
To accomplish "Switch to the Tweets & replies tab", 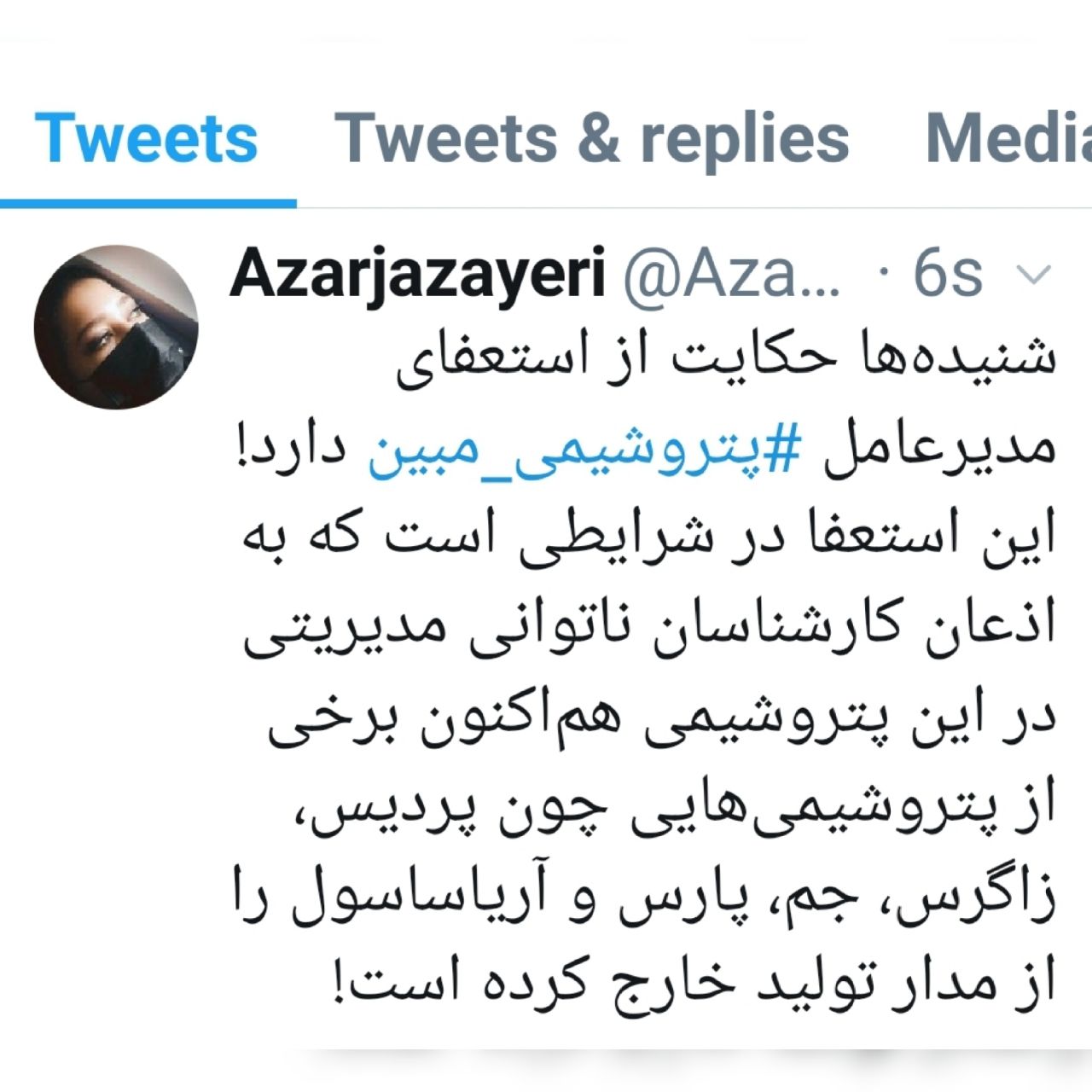I will point(591,139).
